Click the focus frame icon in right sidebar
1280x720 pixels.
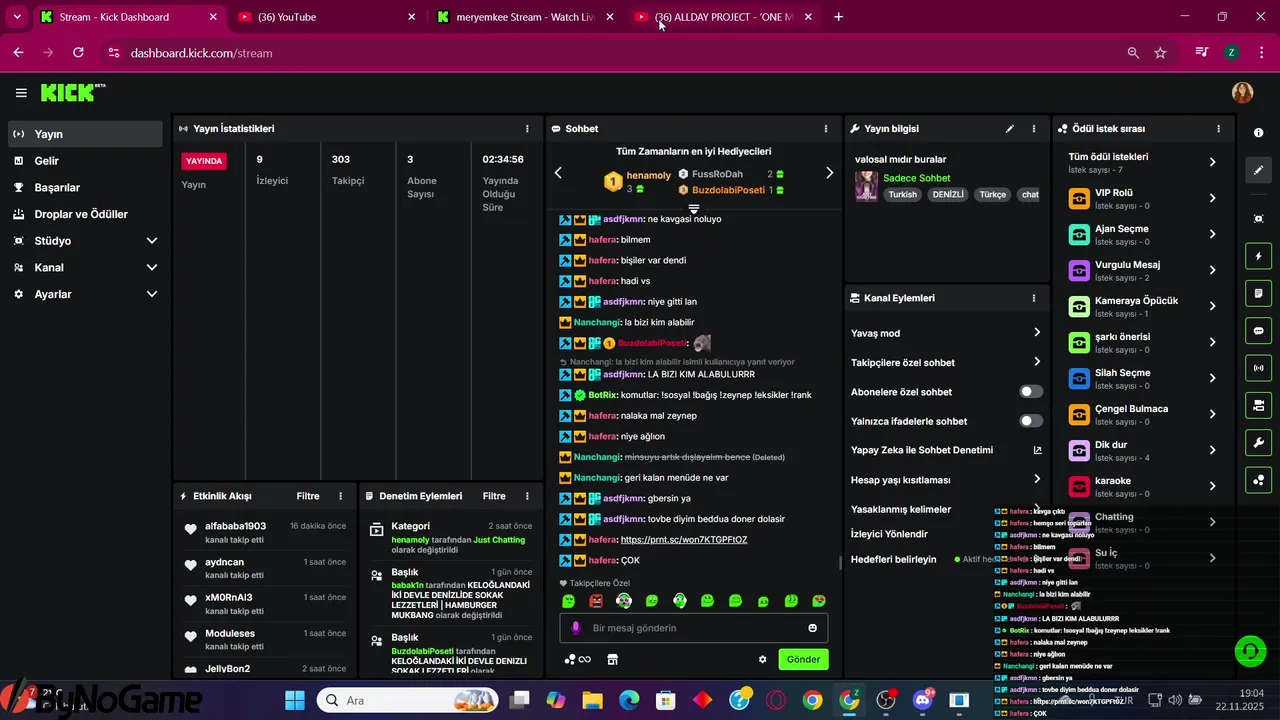coord(1258,218)
